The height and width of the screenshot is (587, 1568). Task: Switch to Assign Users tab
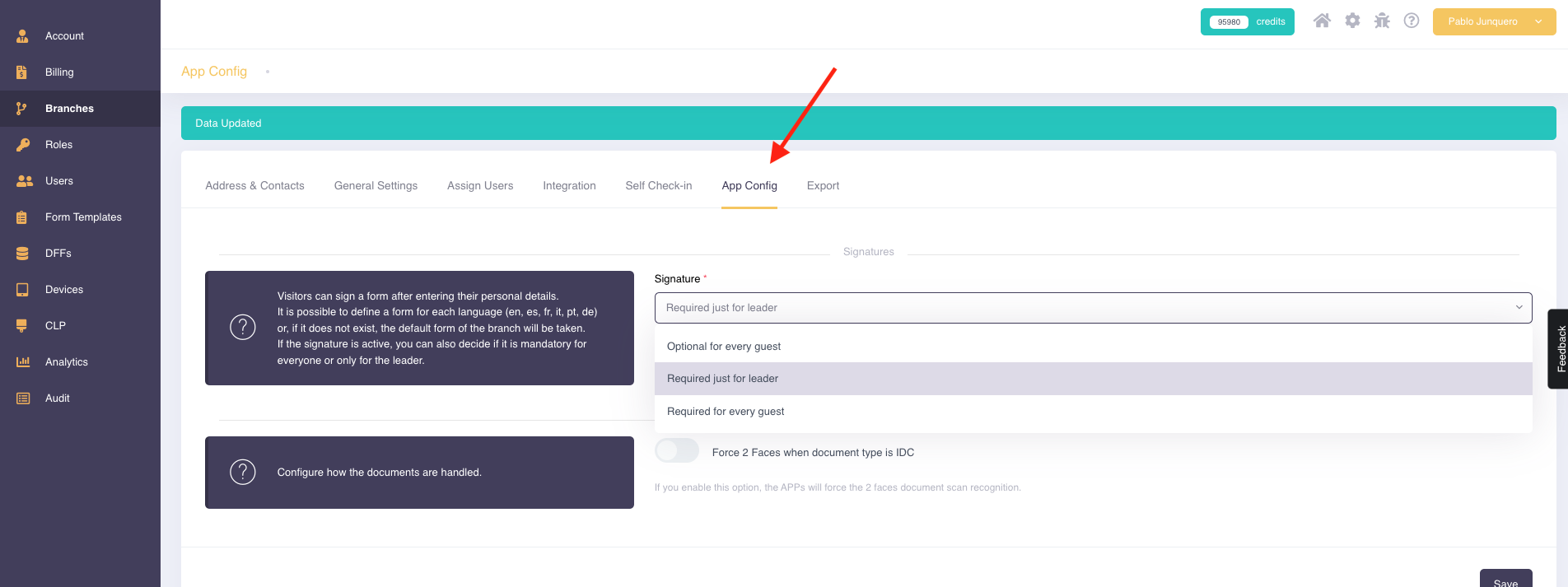click(x=480, y=186)
